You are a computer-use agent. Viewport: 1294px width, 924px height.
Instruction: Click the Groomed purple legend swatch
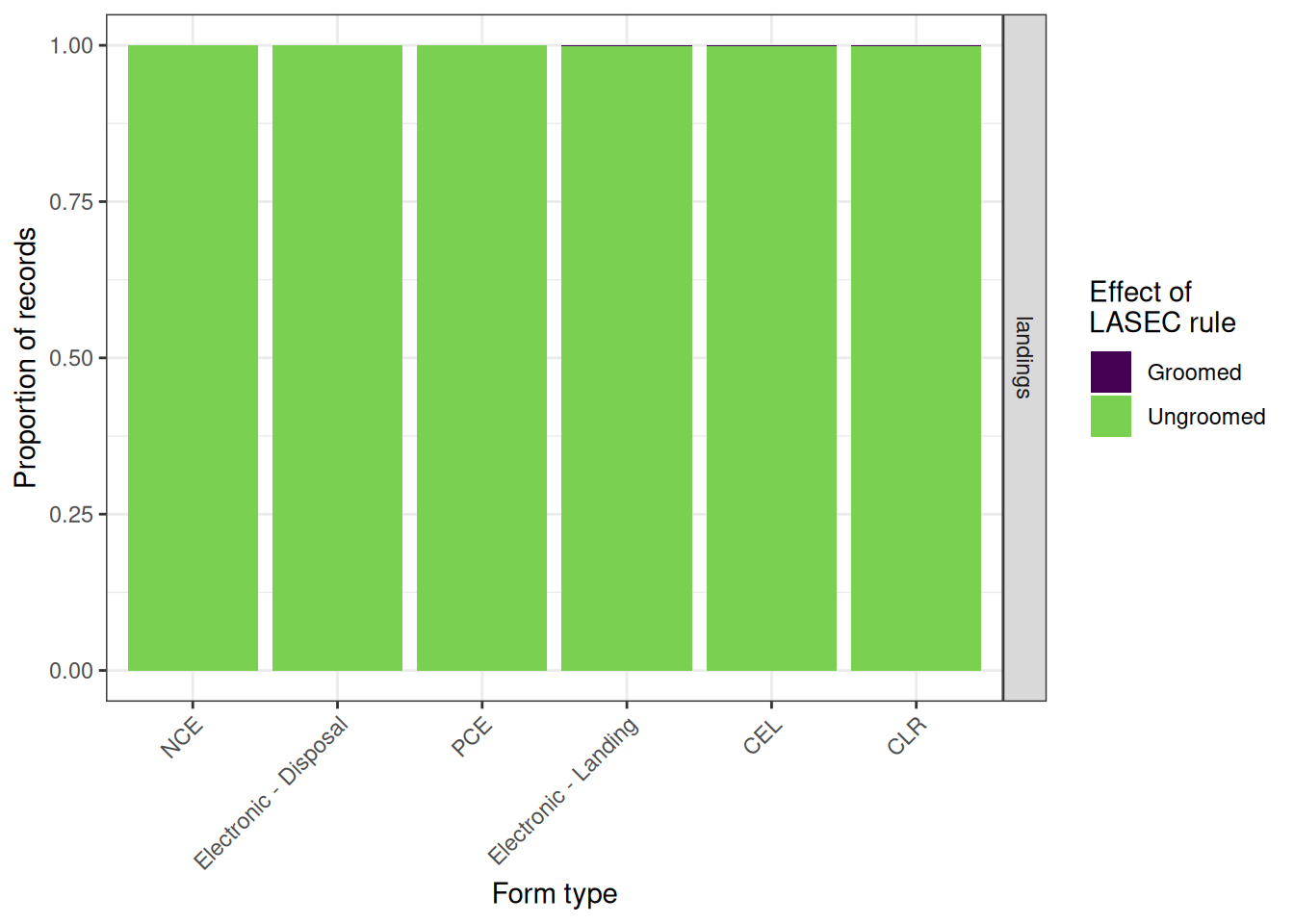[x=1110, y=372]
